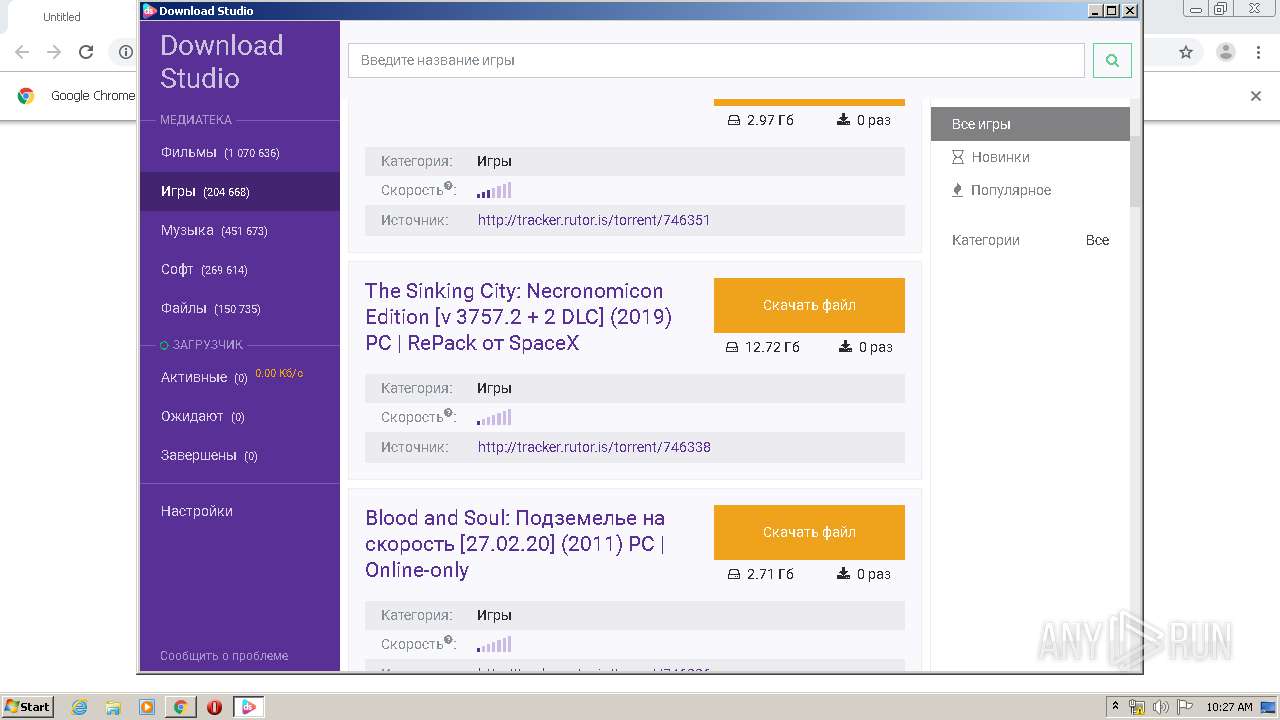Open rutor source link torrent/746351
This screenshot has width=1280, height=720.
pos(594,220)
